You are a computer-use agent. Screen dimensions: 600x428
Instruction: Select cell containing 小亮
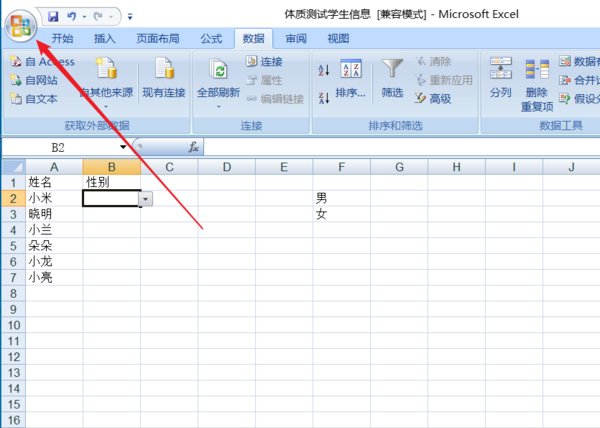coord(54,278)
